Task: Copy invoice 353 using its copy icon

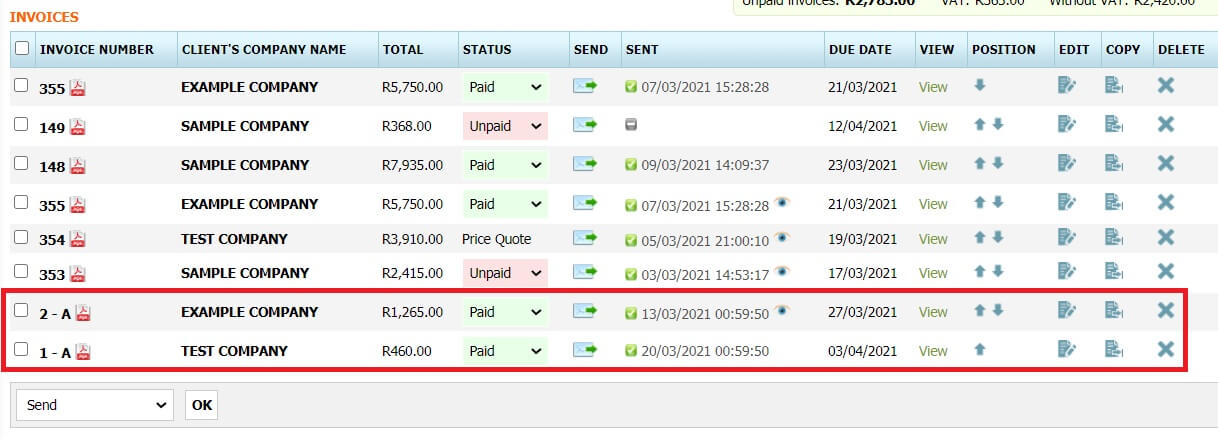Action: tap(1114, 272)
